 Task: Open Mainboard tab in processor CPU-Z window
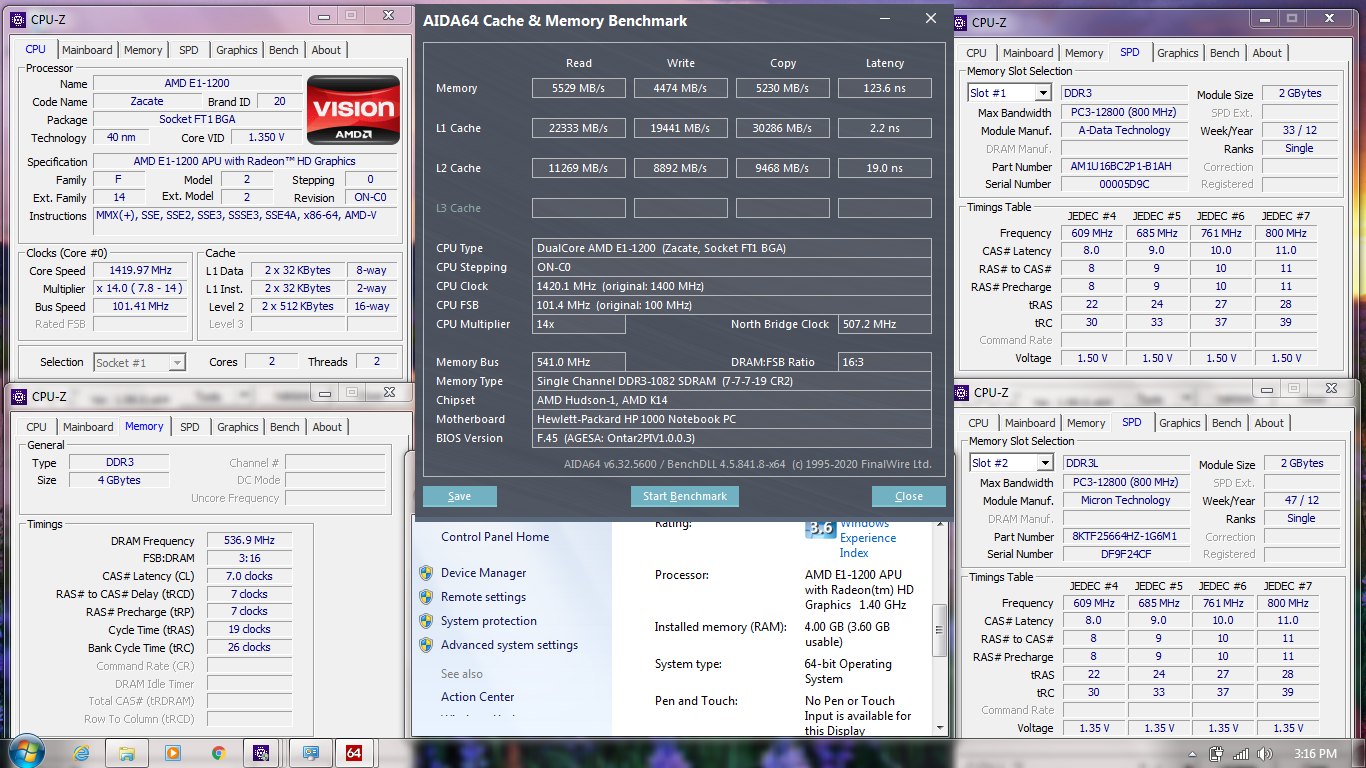[x=87, y=50]
